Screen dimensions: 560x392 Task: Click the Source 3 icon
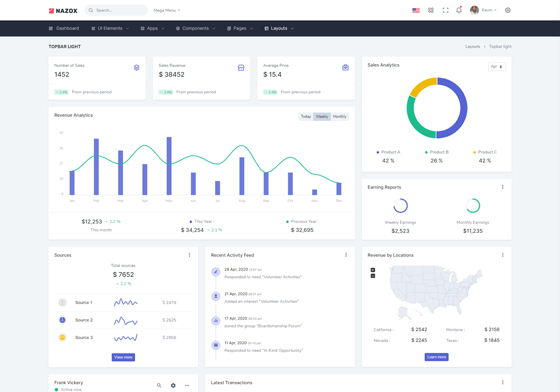tap(62, 337)
